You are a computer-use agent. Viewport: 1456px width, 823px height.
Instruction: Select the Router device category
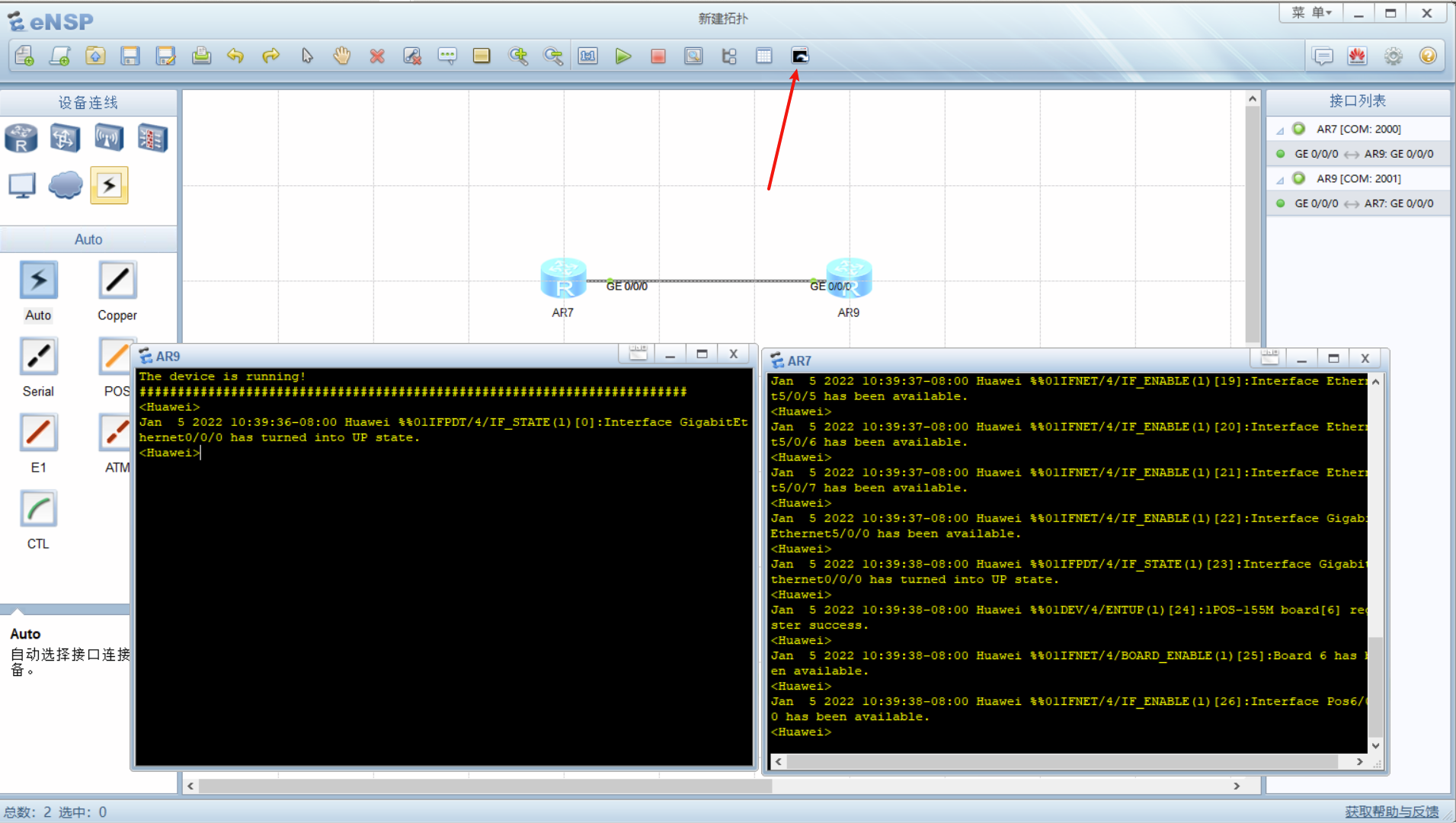(21, 138)
